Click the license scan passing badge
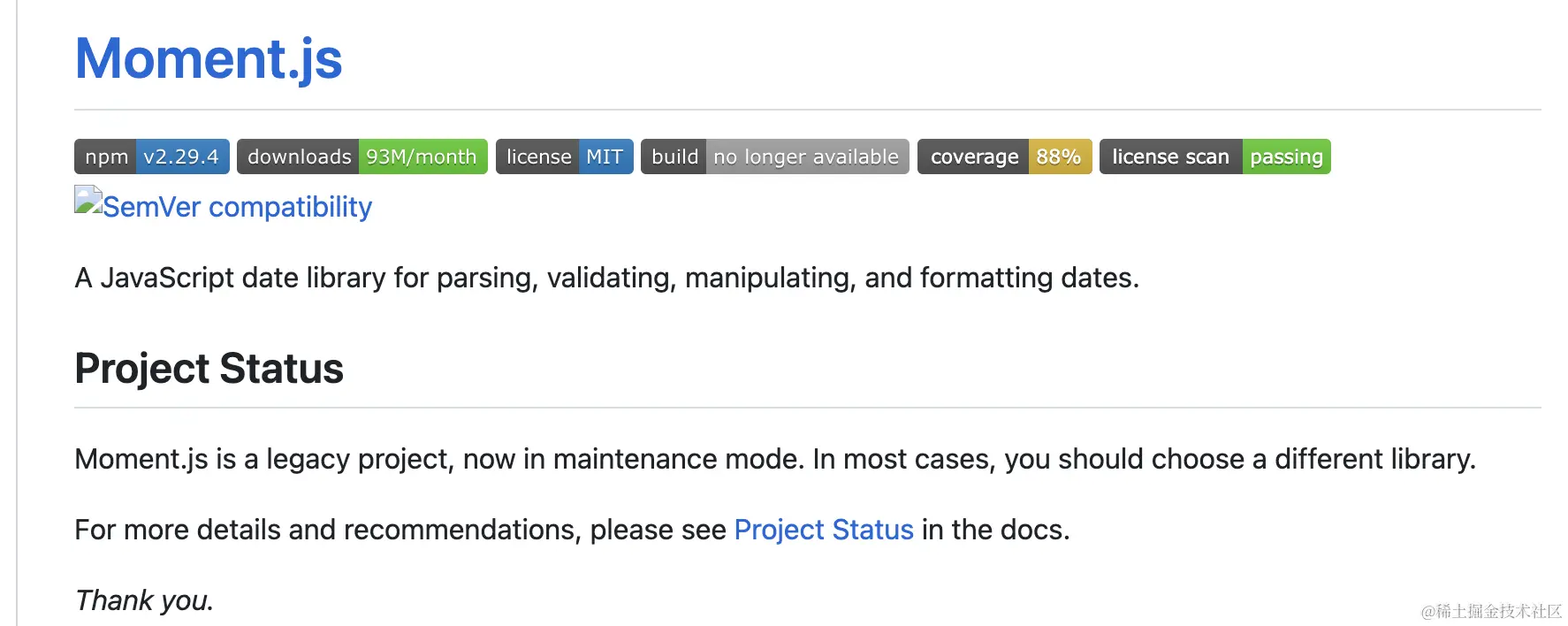The height and width of the screenshot is (626, 1568). pyautogui.click(x=1215, y=156)
